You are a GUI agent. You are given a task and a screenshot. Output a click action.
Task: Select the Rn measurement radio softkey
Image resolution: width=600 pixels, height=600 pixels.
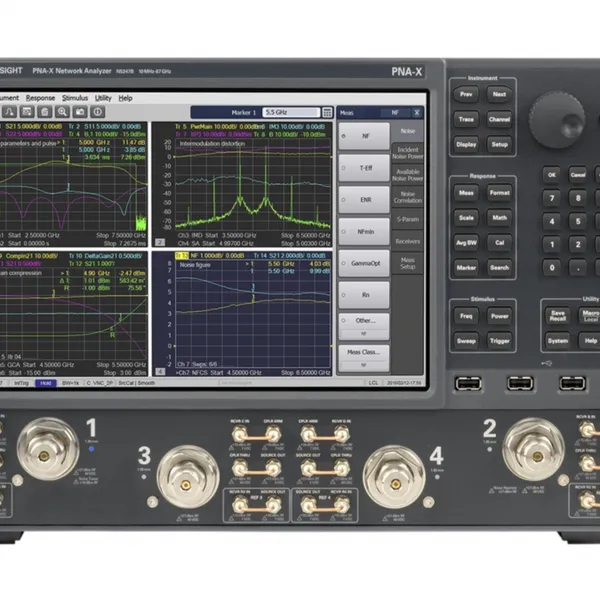(x=364, y=295)
